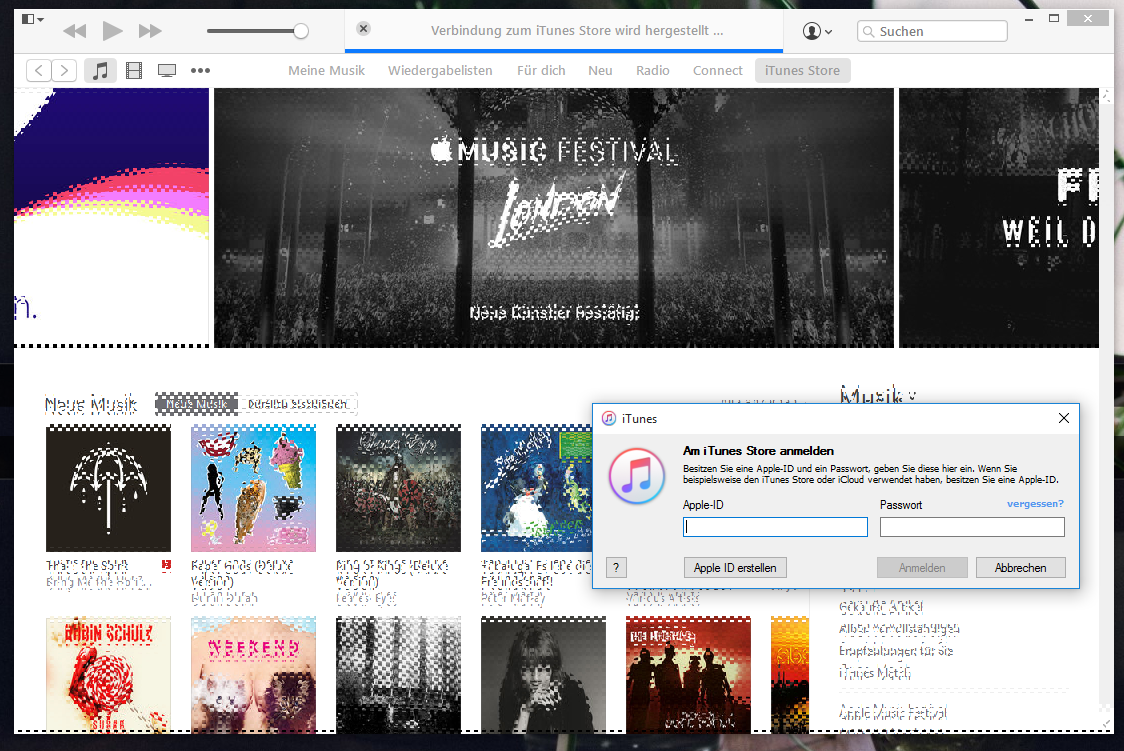Open the checkered grey building album cover
This screenshot has height=751, width=1124.
(399, 674)
